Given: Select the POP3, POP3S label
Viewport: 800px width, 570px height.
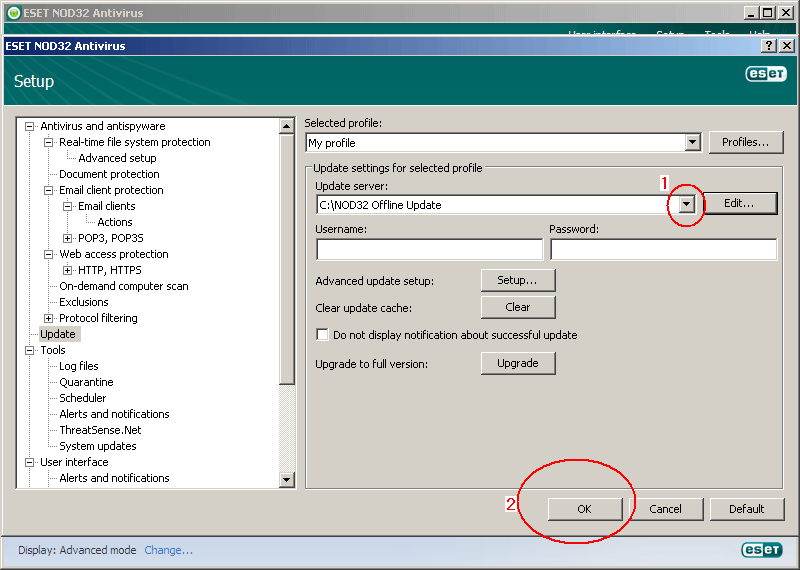Looking at the screenshot, I should [x=111, y=238].
